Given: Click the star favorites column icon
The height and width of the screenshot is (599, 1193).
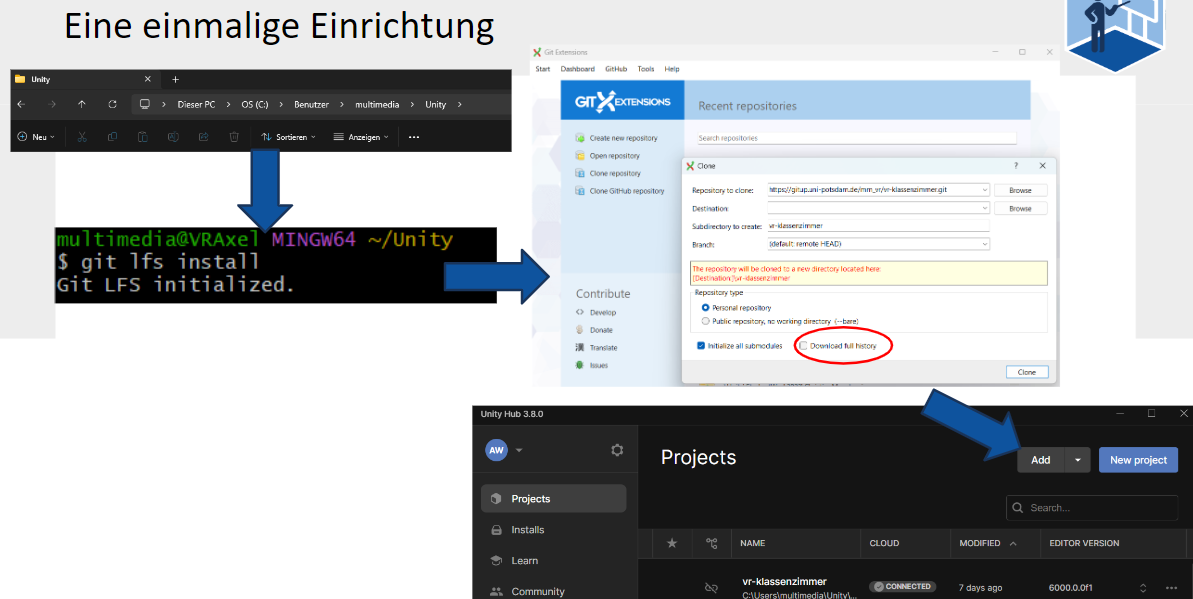Looking at the screenshot, I should point(672,543).
